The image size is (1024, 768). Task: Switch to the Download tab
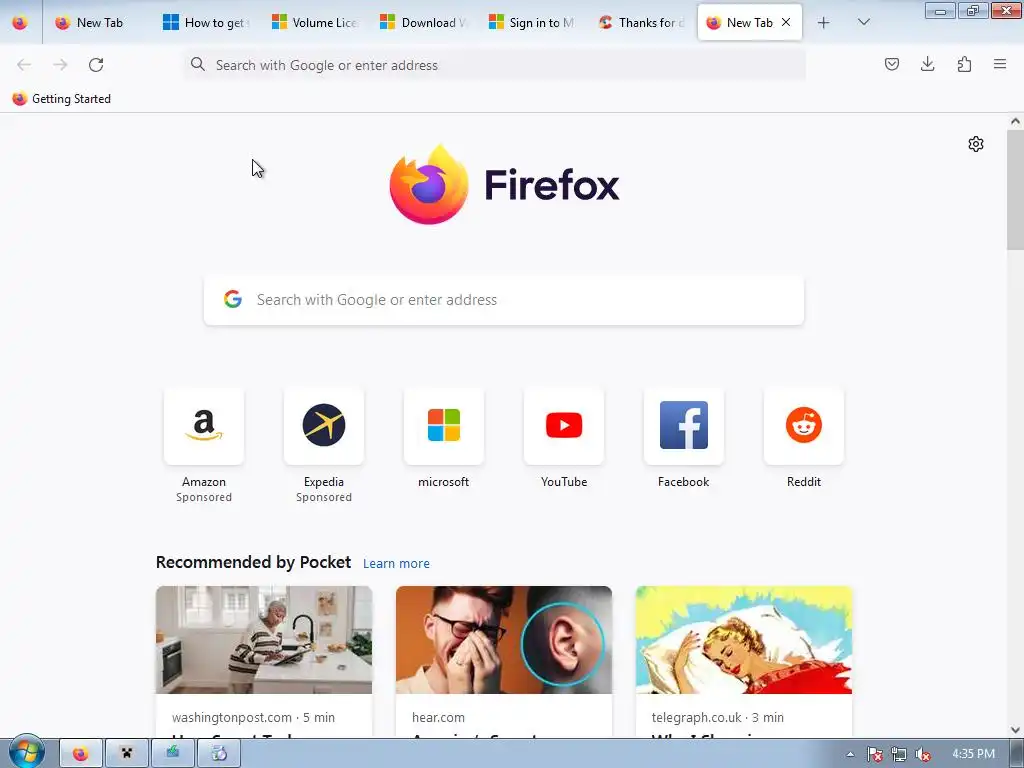[x=424, y=22]
